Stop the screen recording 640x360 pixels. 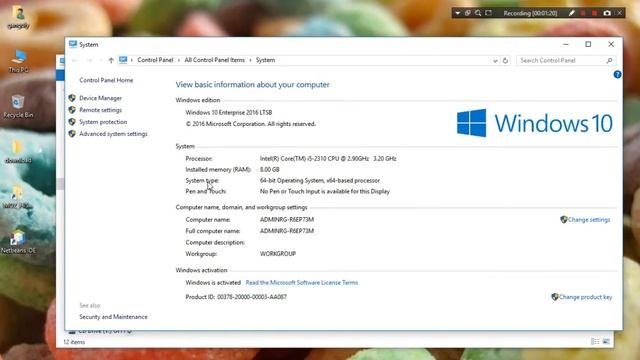595,13
